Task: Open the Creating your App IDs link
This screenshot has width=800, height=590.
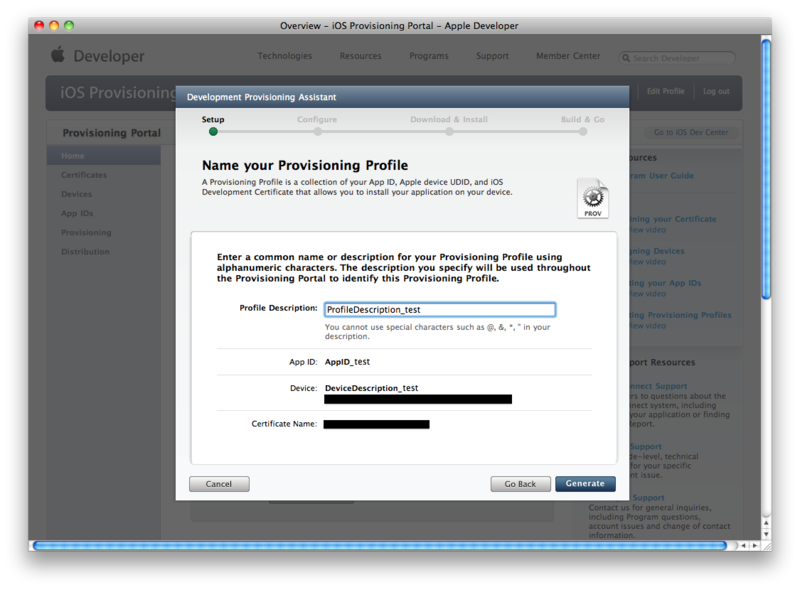Action: (665, 283)
